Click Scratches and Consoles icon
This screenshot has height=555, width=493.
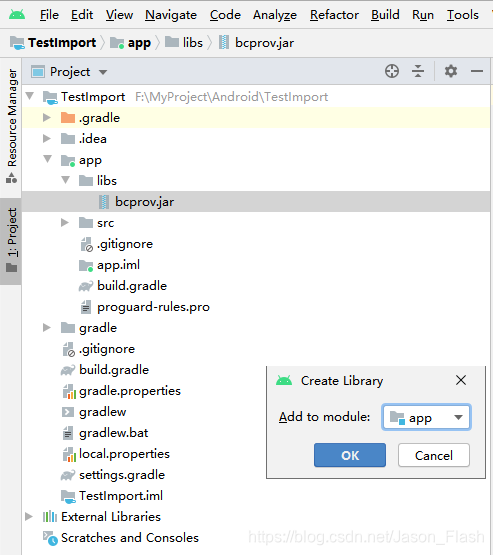coord(50,538)
